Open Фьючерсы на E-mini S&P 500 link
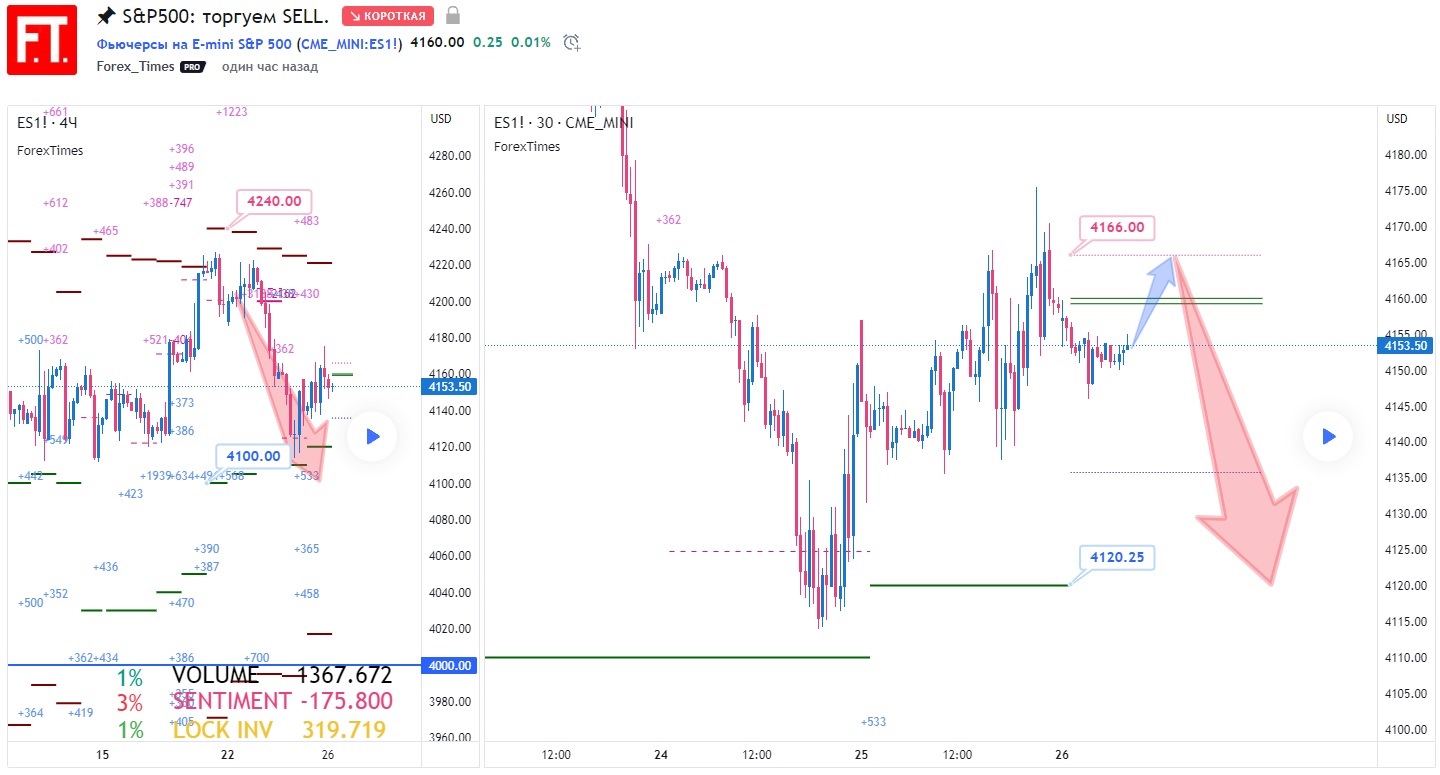This screenshot has width=1440, height=775. click(194, 43)
